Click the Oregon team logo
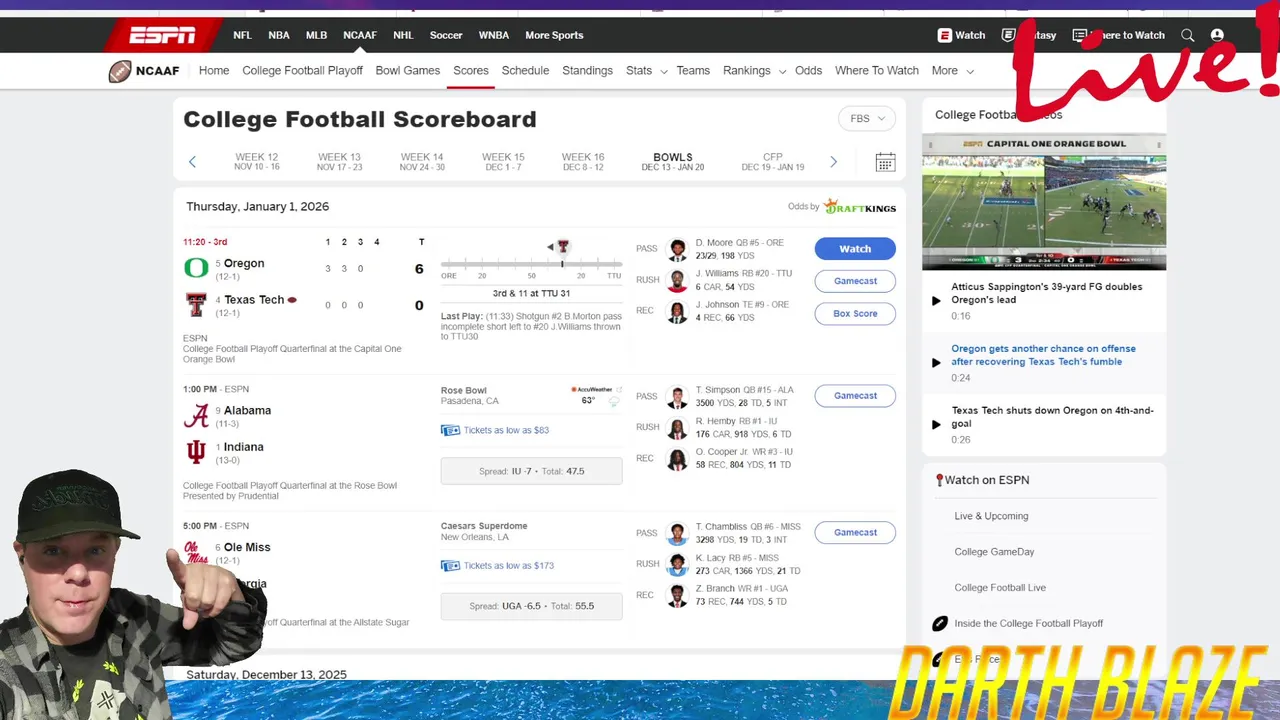This screenshot has height=720, width=1280. 196,268
